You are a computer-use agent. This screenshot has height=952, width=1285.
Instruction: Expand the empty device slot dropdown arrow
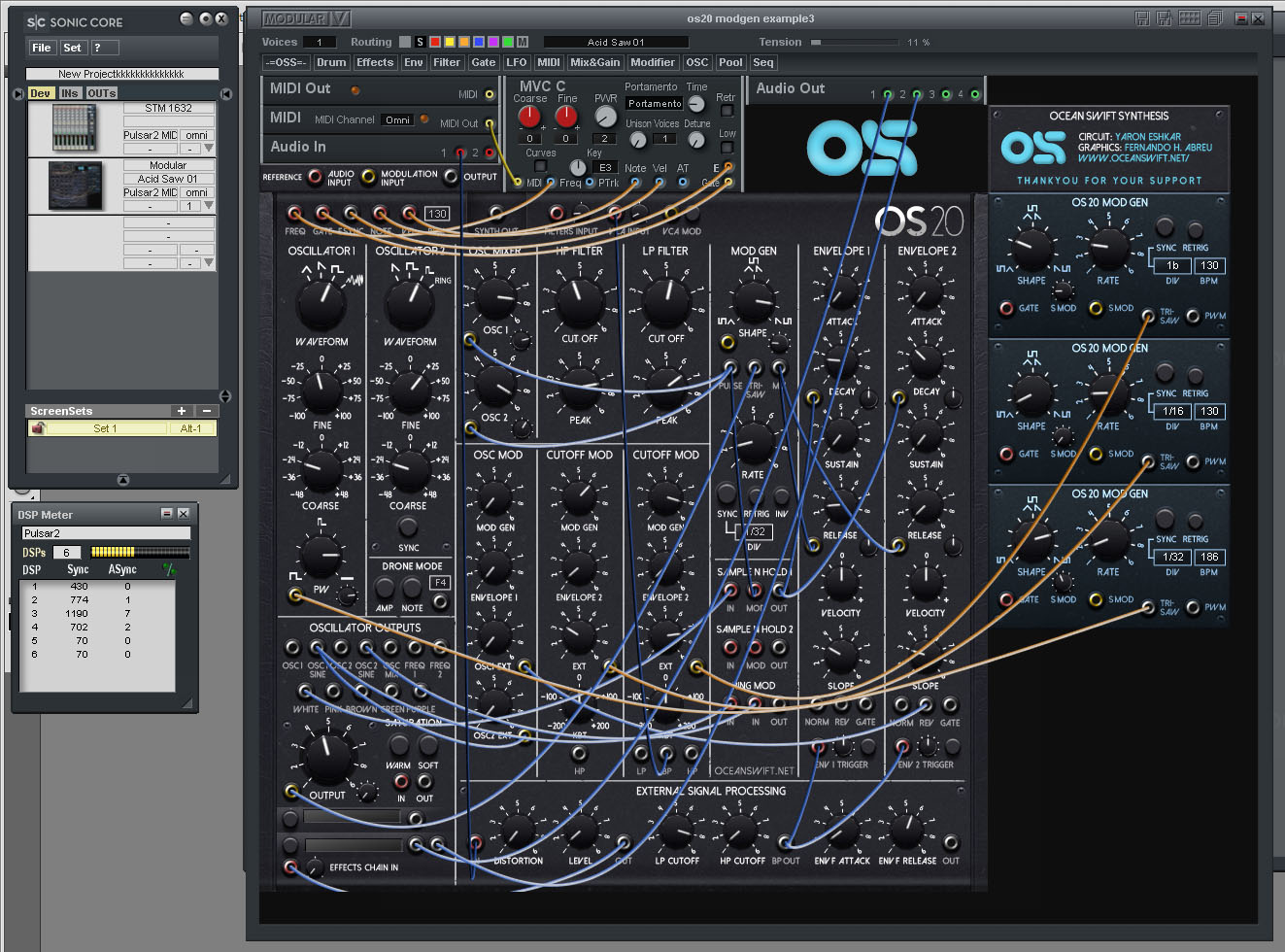[x=209, y=263]
